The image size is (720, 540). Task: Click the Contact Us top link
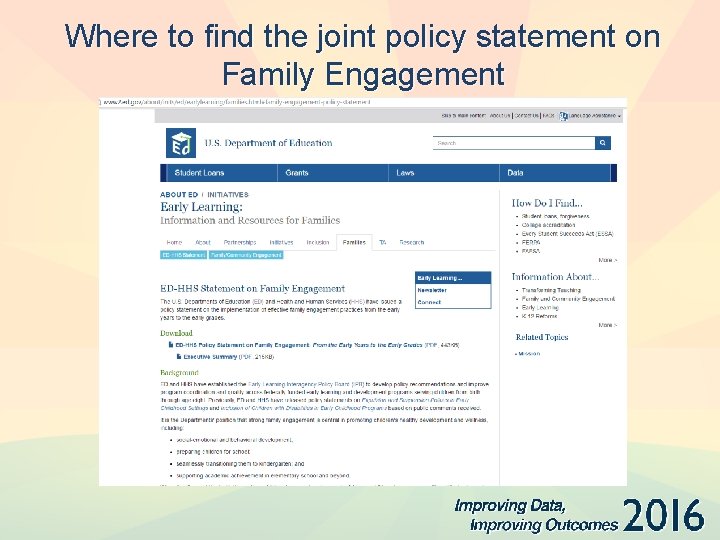pos(526,116)
